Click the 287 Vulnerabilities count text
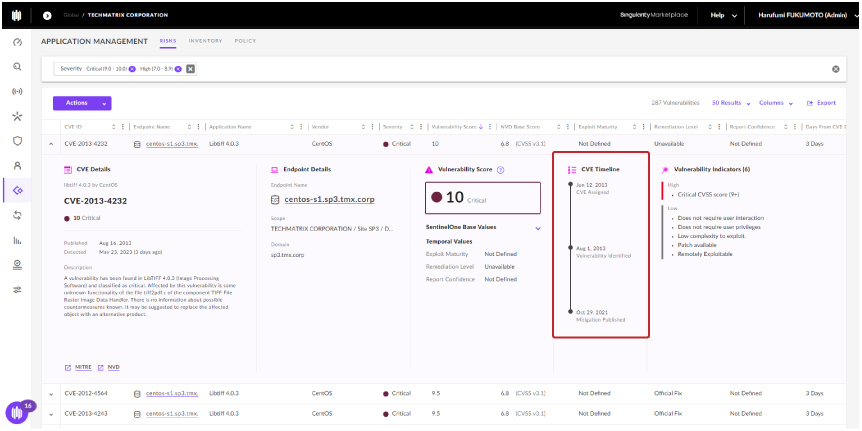This screenshot has width=862, height=431. click(x=675, y=103)
